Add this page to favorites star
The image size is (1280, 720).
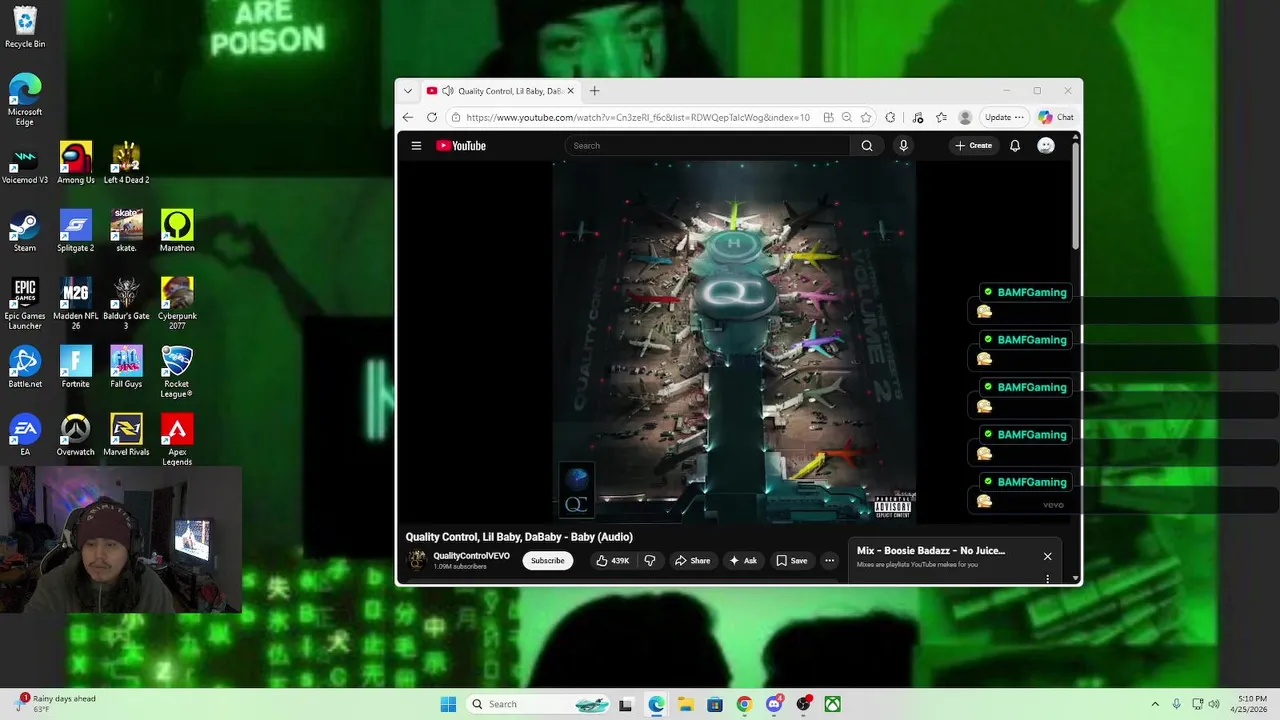pos(866,117)
